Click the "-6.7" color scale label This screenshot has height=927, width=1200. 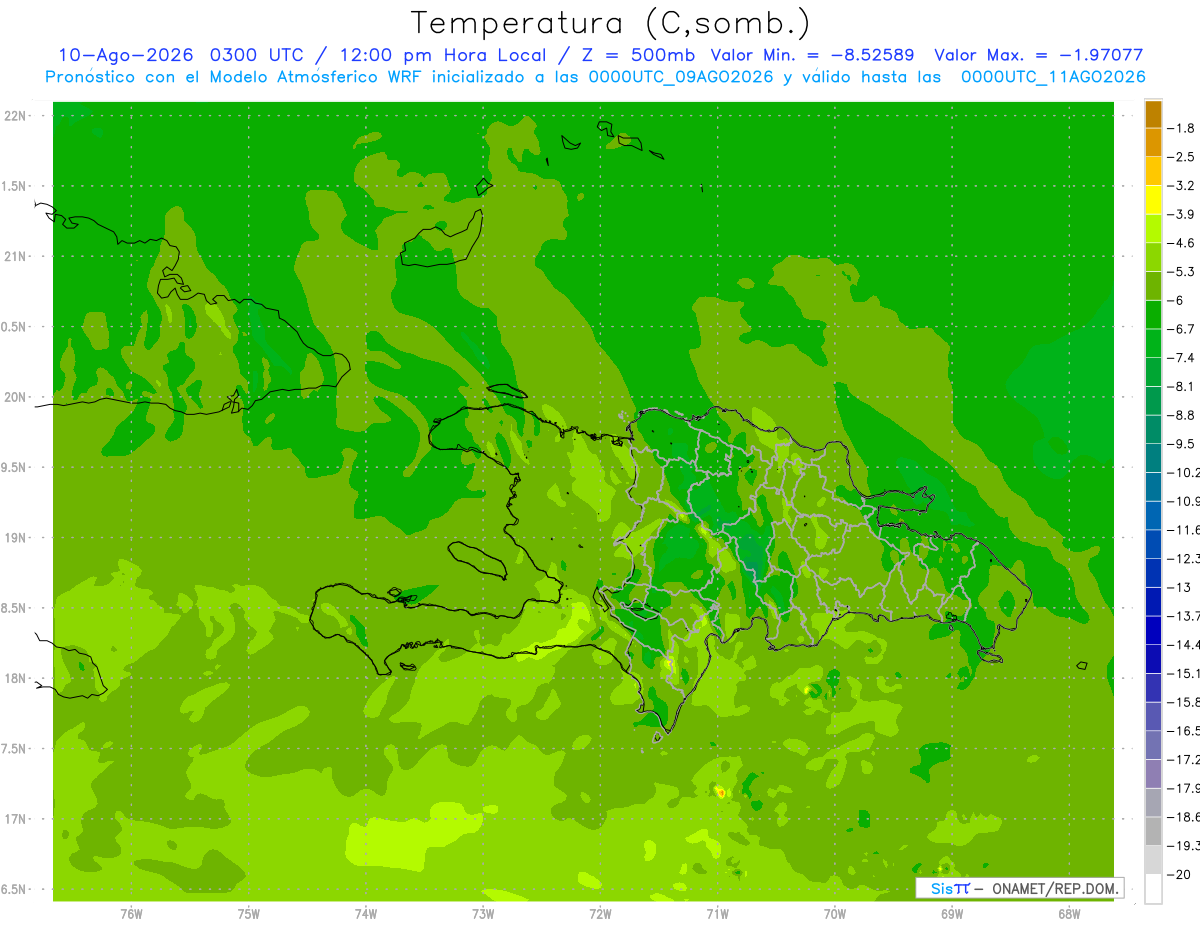tap(1181, 329)
